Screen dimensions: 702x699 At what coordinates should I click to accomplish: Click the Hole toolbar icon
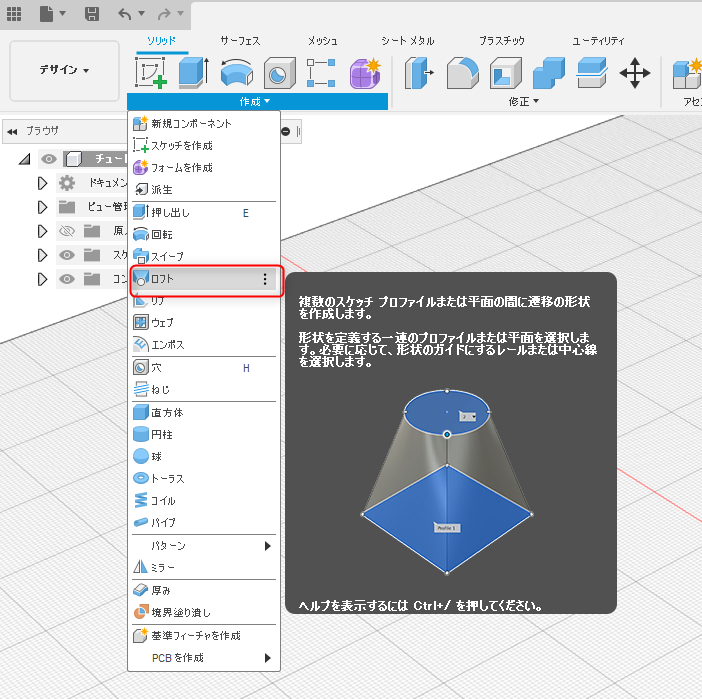tap(279, 73)
